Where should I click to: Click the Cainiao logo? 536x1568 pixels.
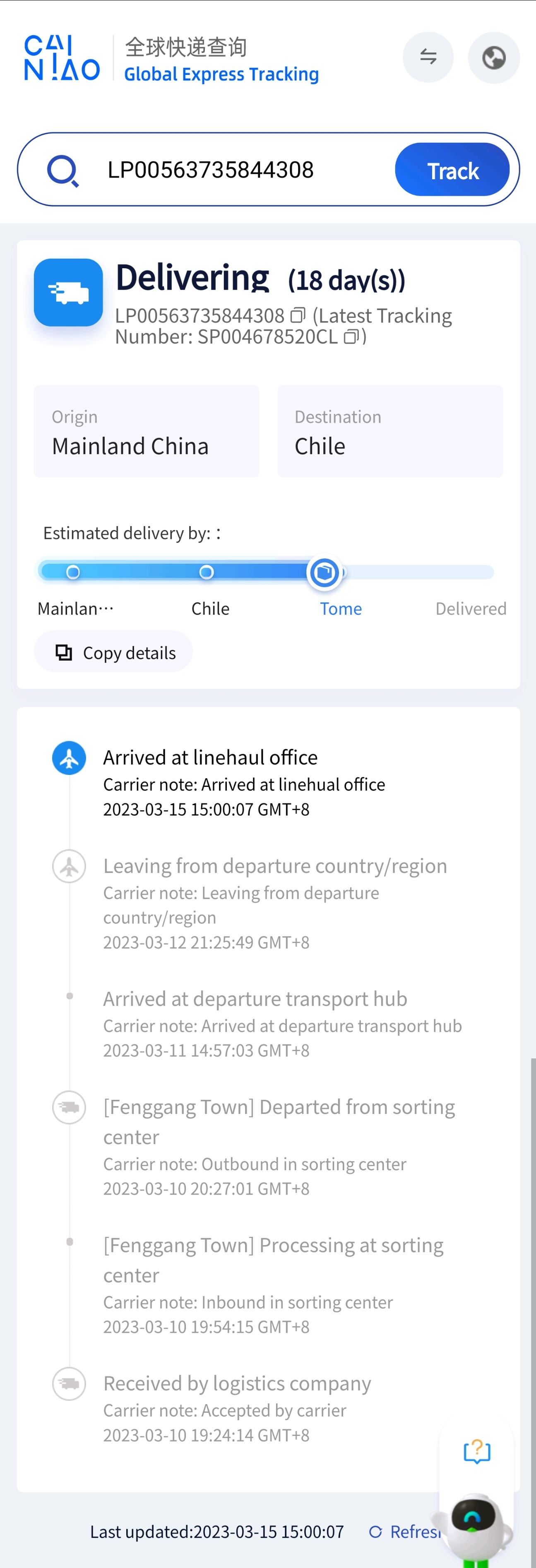click(61, 58)
